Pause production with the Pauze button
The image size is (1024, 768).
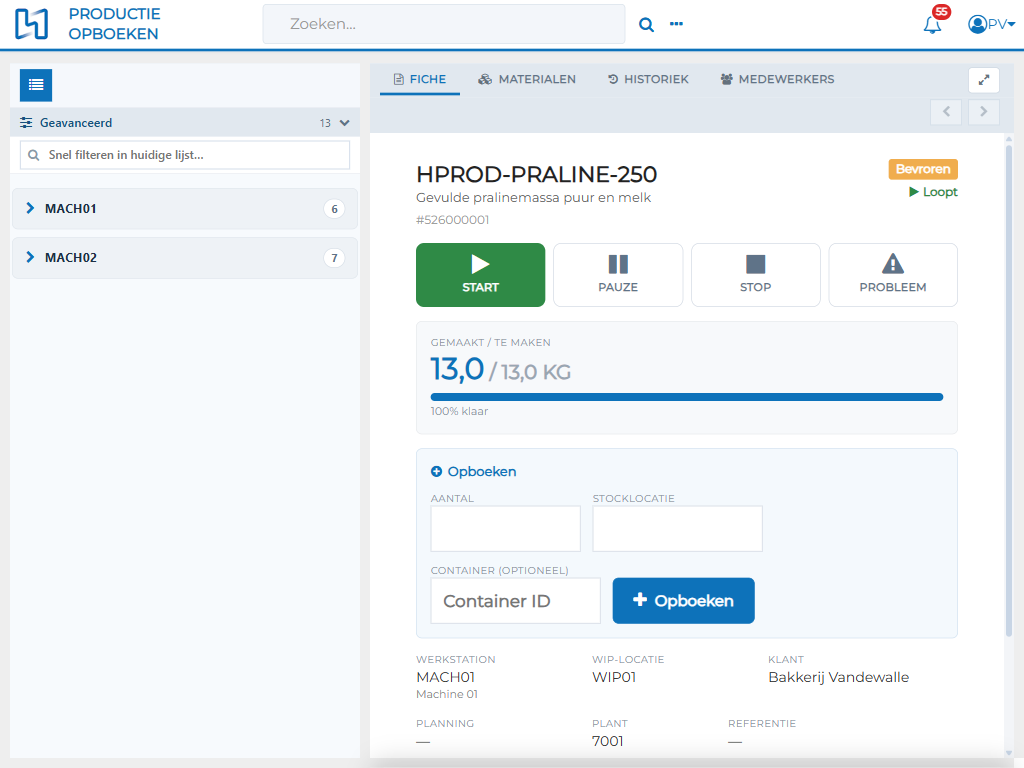(x=618, y=275)
